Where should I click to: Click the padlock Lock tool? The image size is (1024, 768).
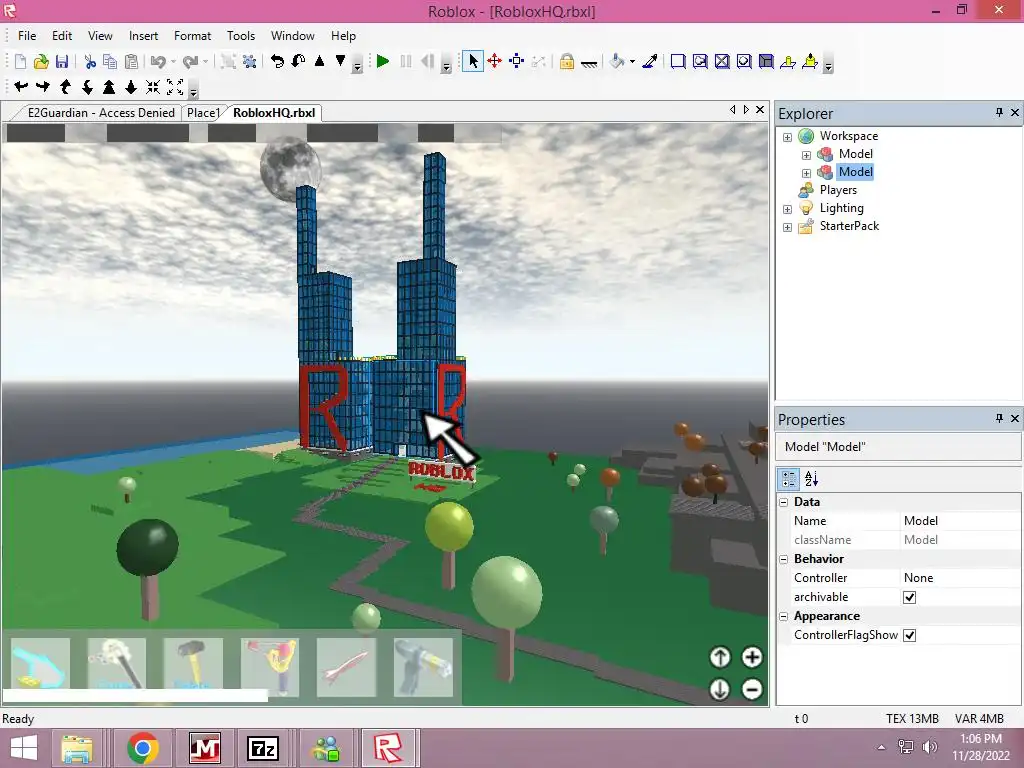pos(567,61)
